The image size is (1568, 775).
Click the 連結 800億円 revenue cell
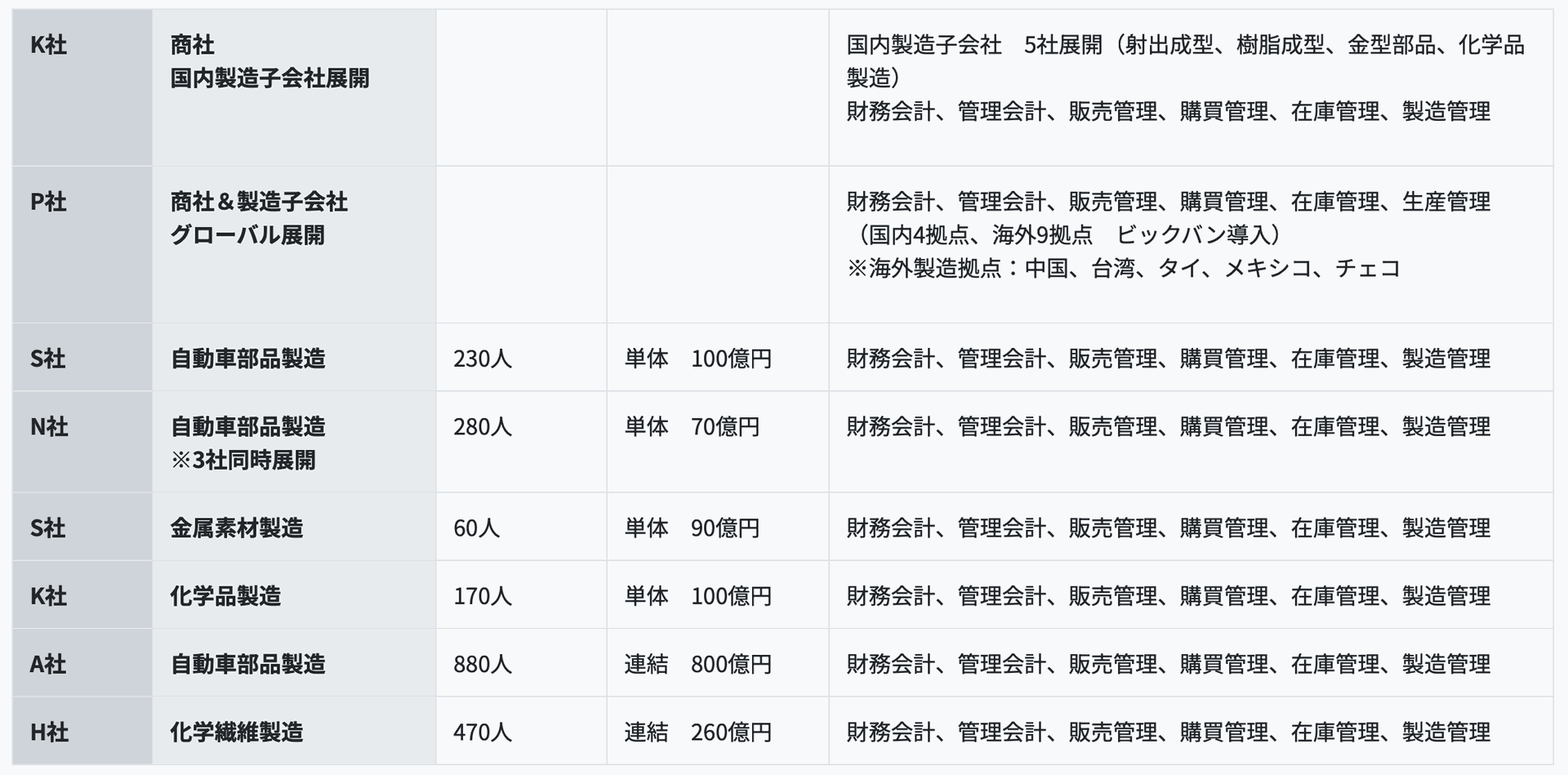click(718, 663)
